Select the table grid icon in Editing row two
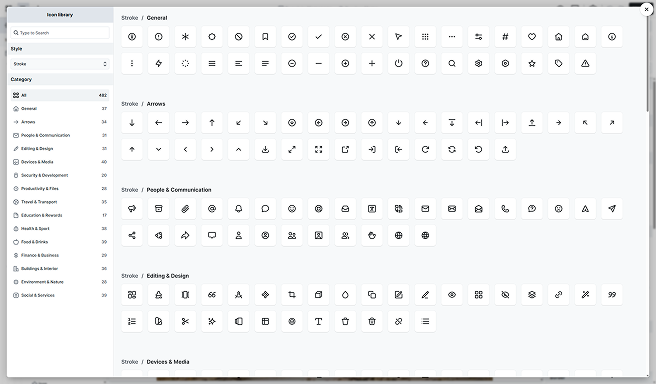 (265, 321)
